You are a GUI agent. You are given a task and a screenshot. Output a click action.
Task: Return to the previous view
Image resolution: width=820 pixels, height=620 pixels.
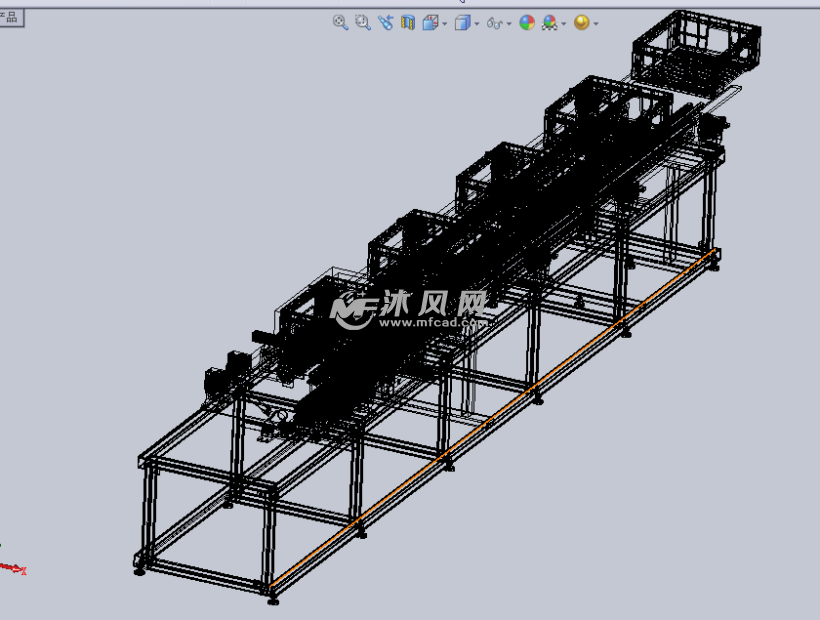[x=386, y=22]
